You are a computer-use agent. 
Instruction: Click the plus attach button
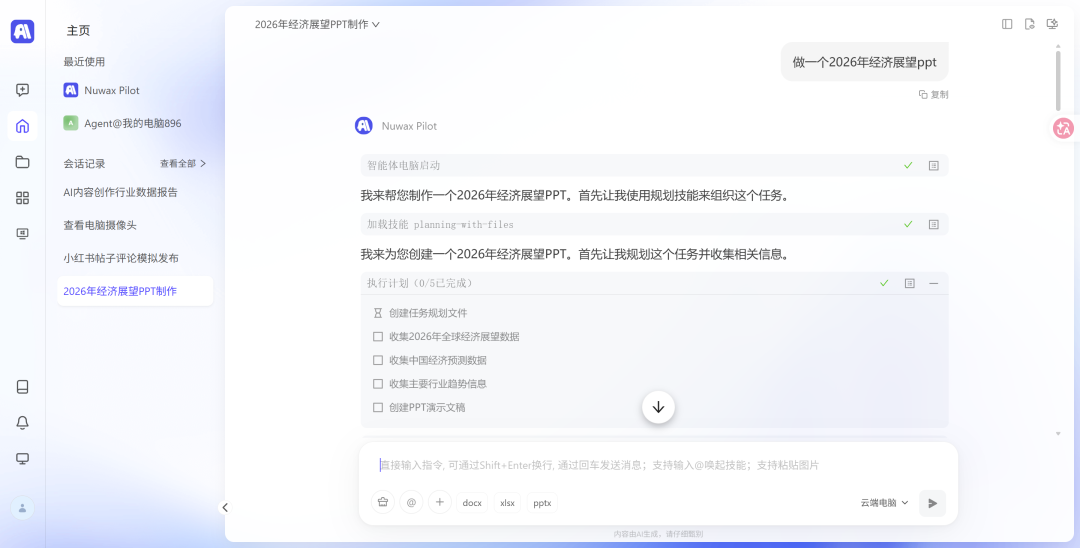pos(439,503)
